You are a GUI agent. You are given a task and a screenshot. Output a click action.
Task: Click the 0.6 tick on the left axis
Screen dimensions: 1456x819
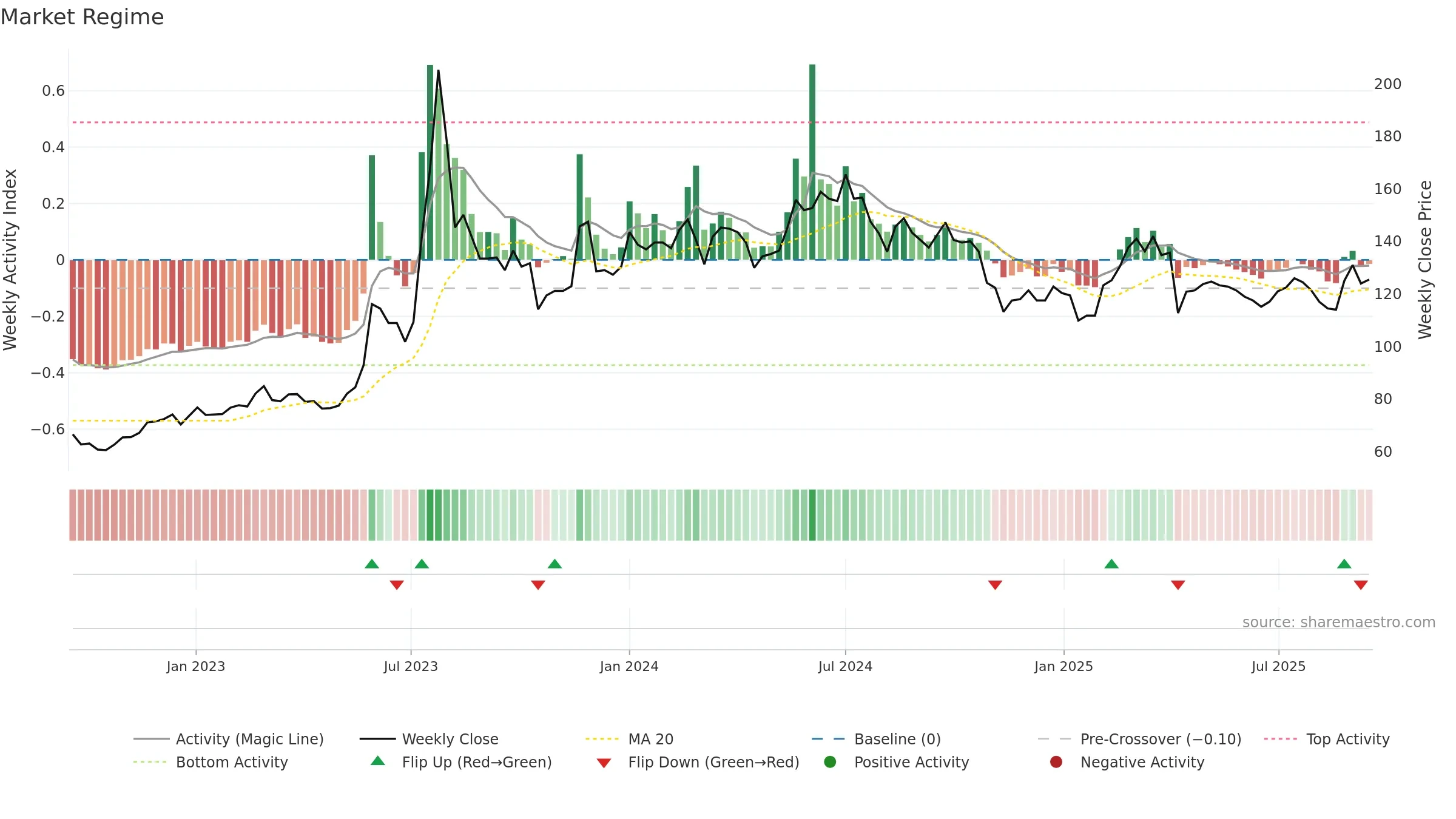53,91
